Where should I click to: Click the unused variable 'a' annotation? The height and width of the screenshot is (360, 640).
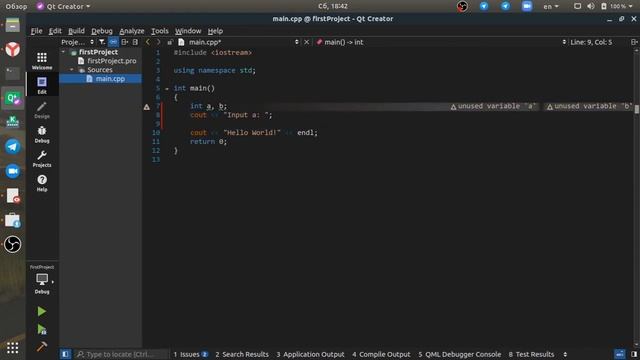coord(493,107)
